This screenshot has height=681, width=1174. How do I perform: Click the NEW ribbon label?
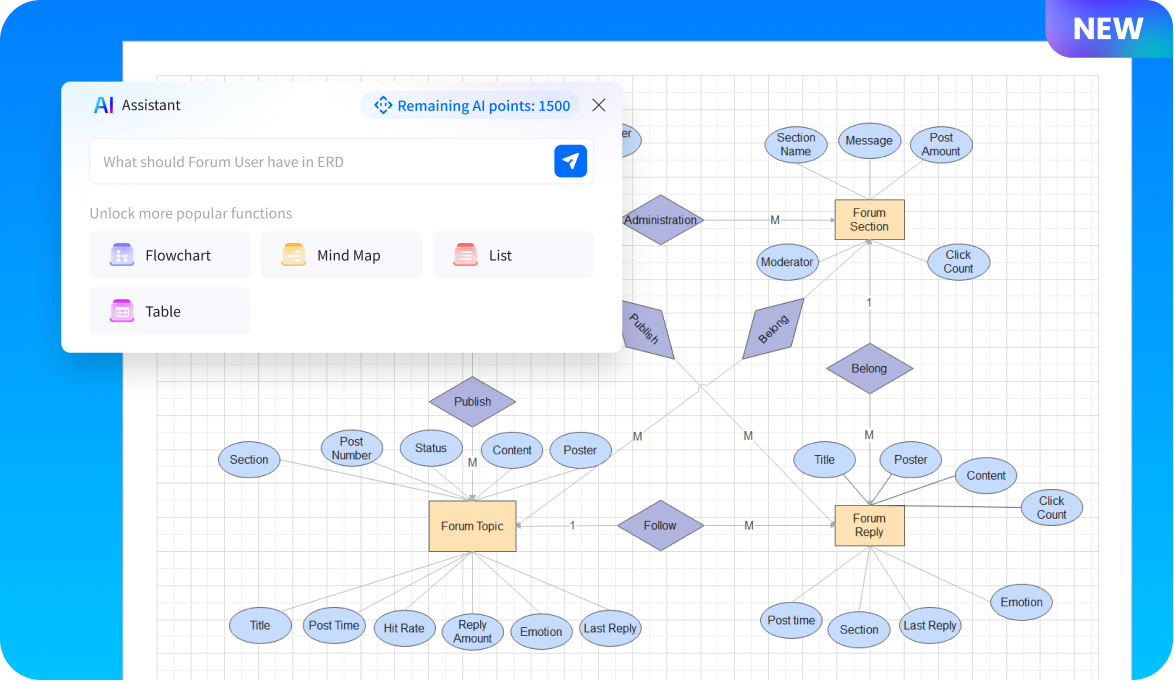point(1106,28)
